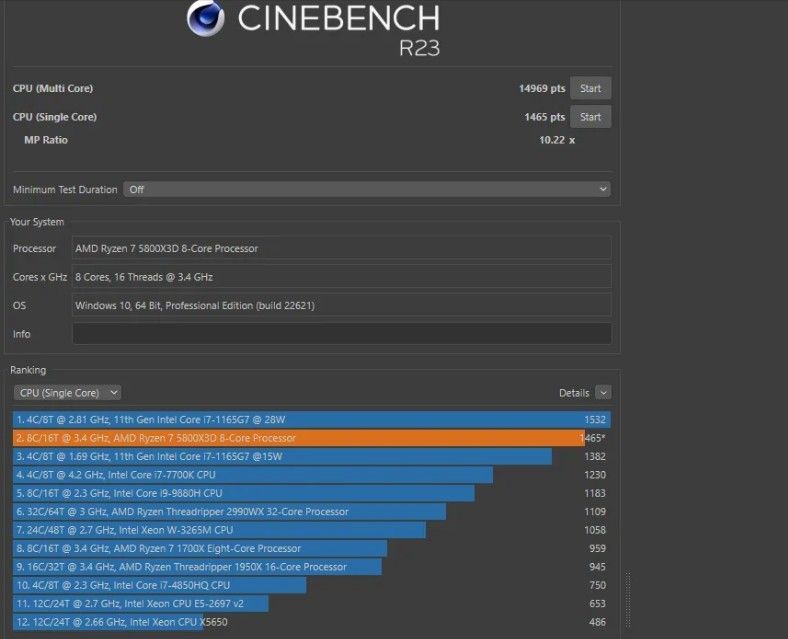Expand the Details dropdown arrow
788x639 pixels.
click(x=603, y=393)
